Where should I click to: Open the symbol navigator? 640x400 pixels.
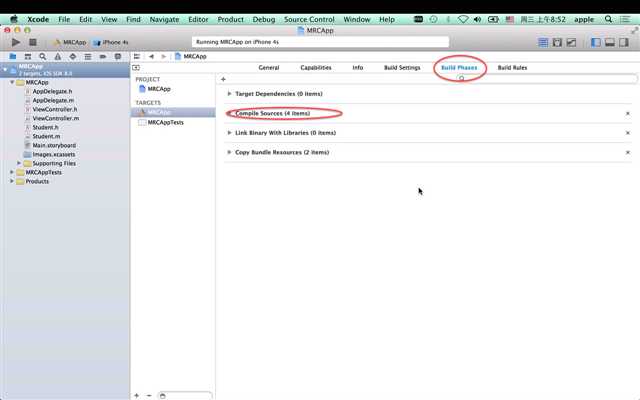[28, 56]
